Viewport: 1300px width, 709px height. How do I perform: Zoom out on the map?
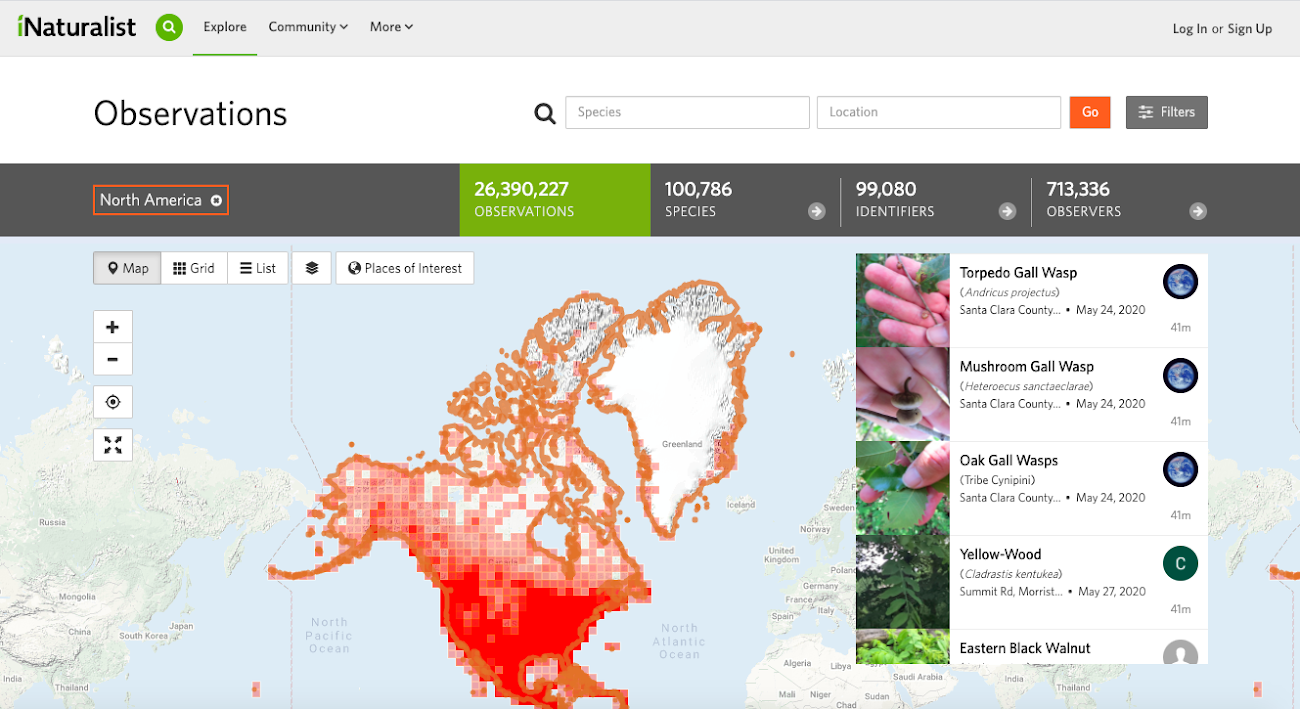(x=113, y=359)
